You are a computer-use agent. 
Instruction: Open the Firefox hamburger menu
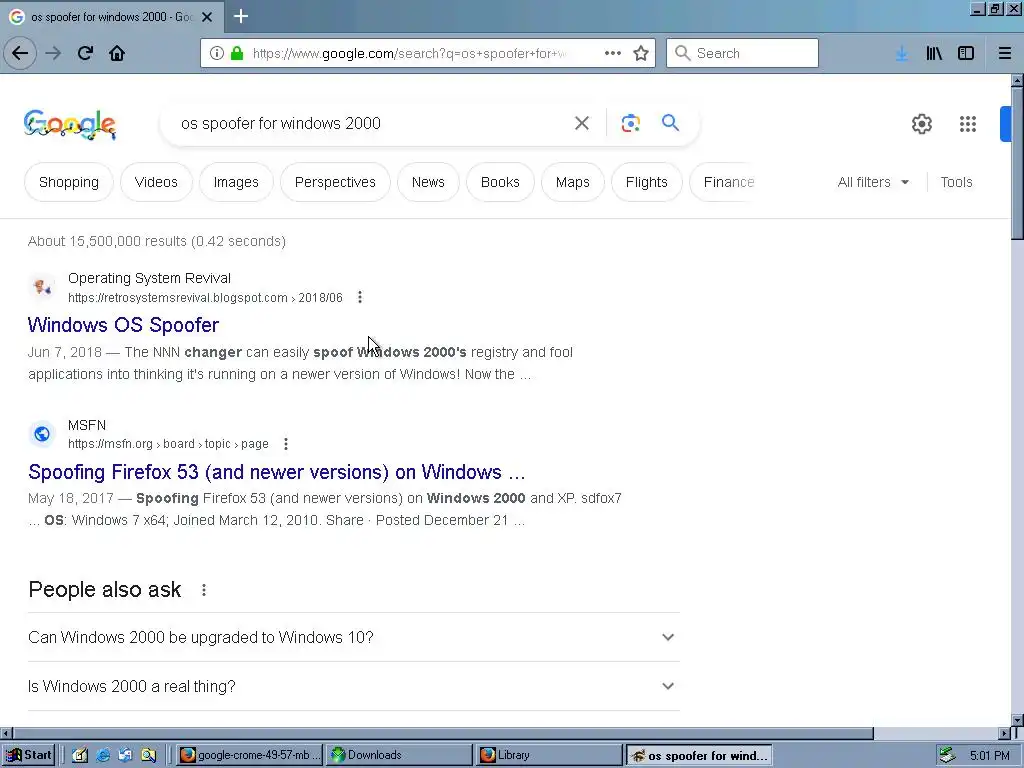tap(1004, 54)
